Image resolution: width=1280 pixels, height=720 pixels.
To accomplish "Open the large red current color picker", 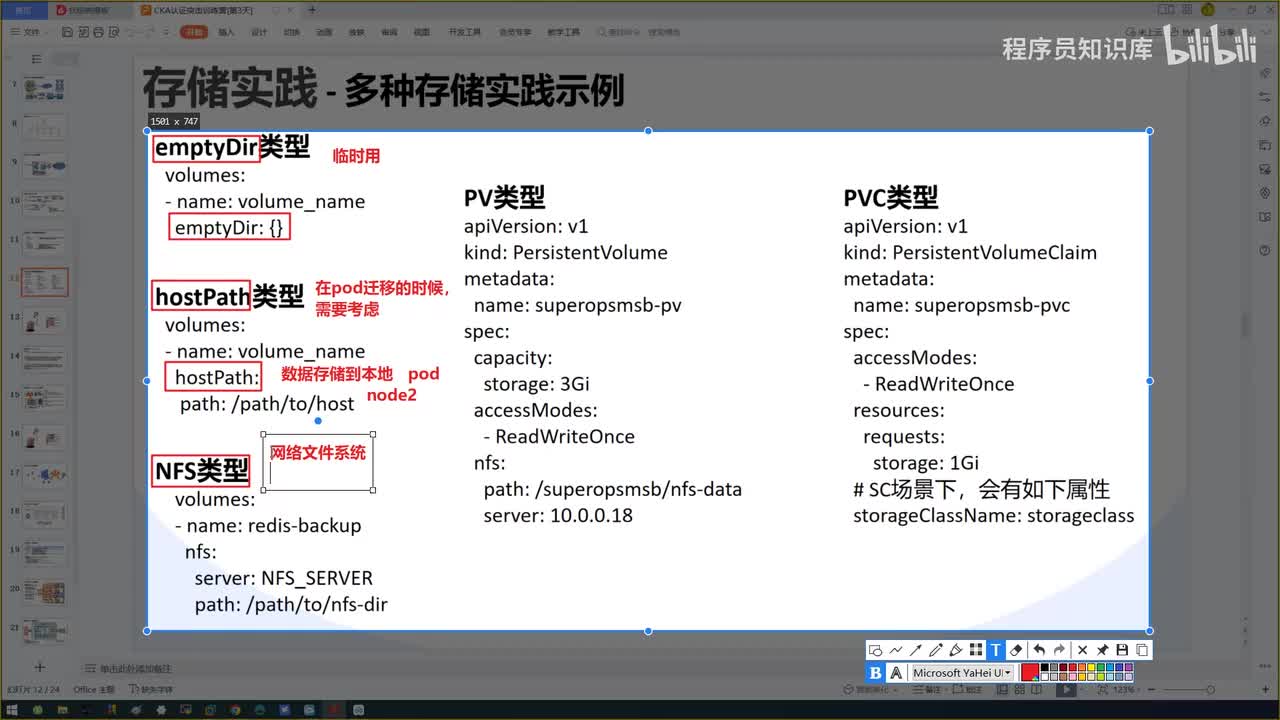I will click(x=1029, y=672).
